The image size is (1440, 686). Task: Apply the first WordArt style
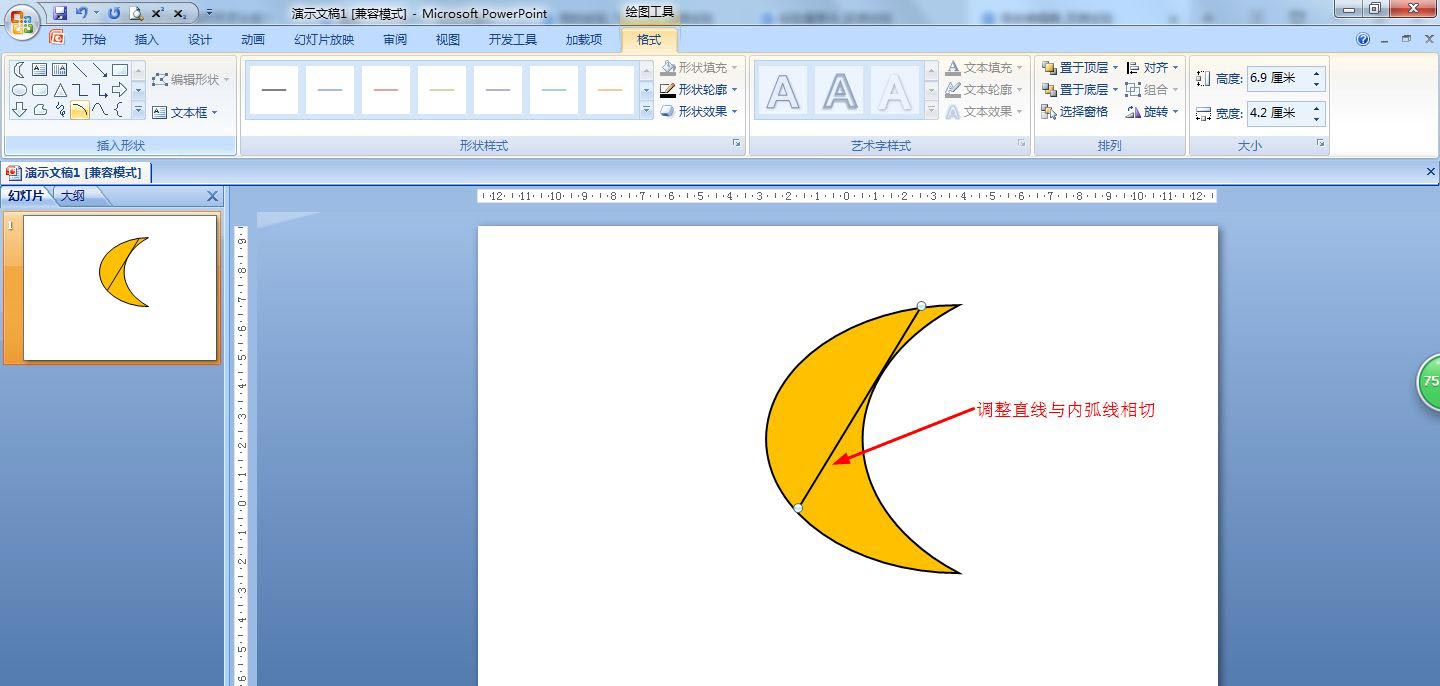[782, 89]
